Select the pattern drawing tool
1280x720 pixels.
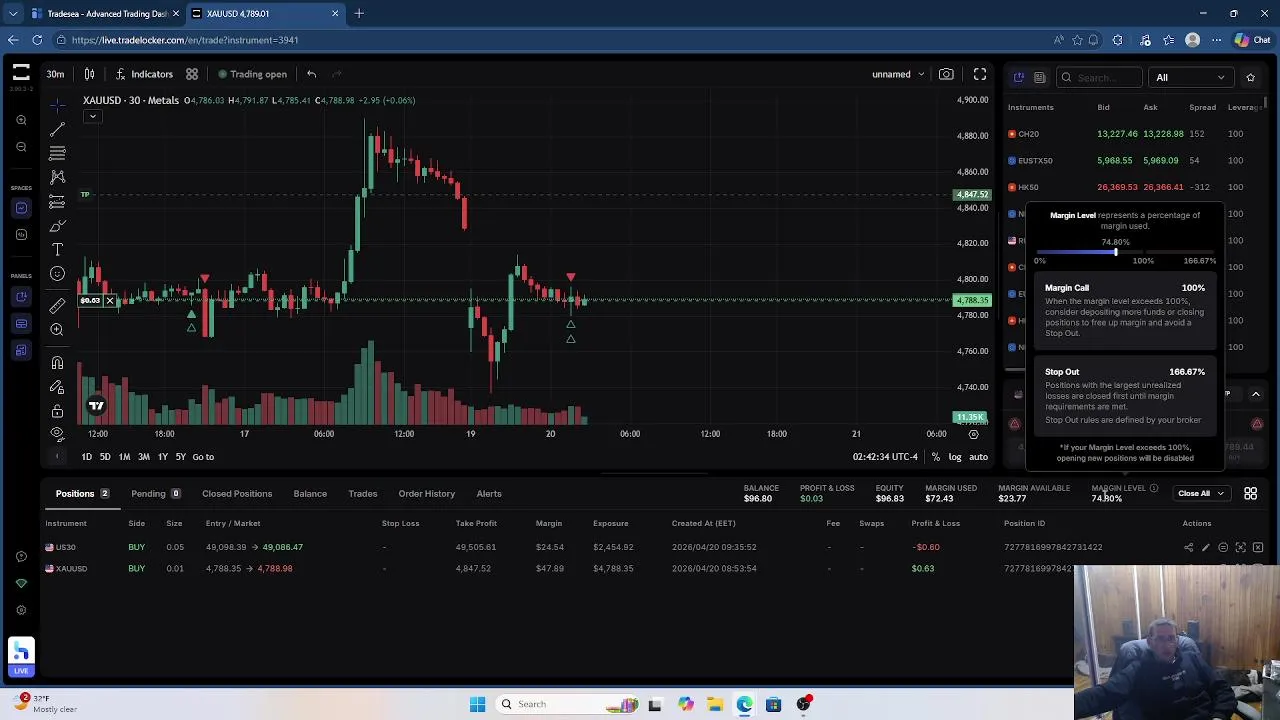click(57, 177)
